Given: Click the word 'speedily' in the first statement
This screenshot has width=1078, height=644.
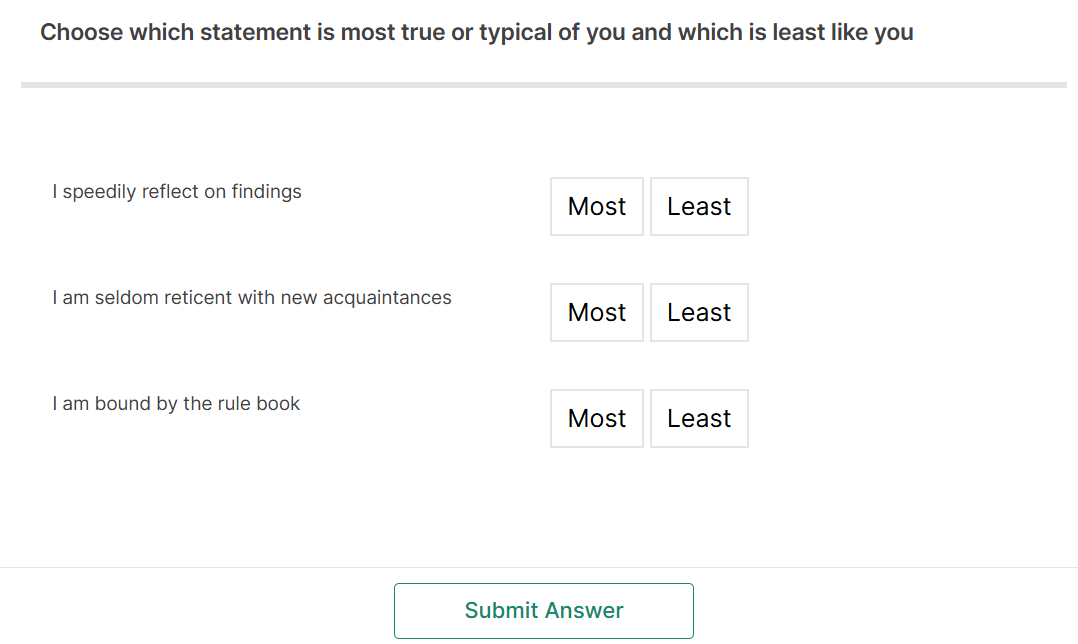Looking at the screenshot, I should tap(99, 192).
